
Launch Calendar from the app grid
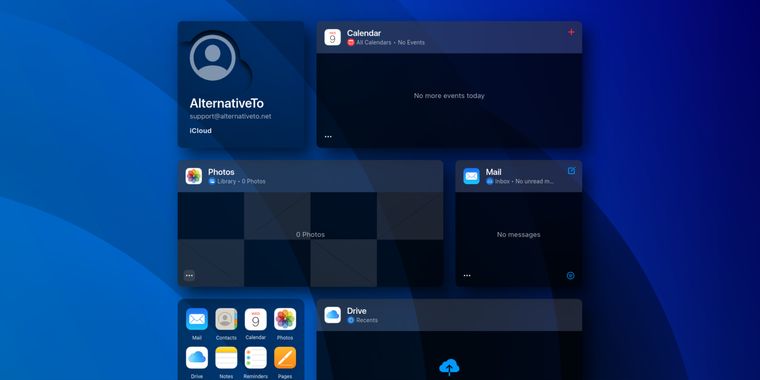[x=255, y=319]
